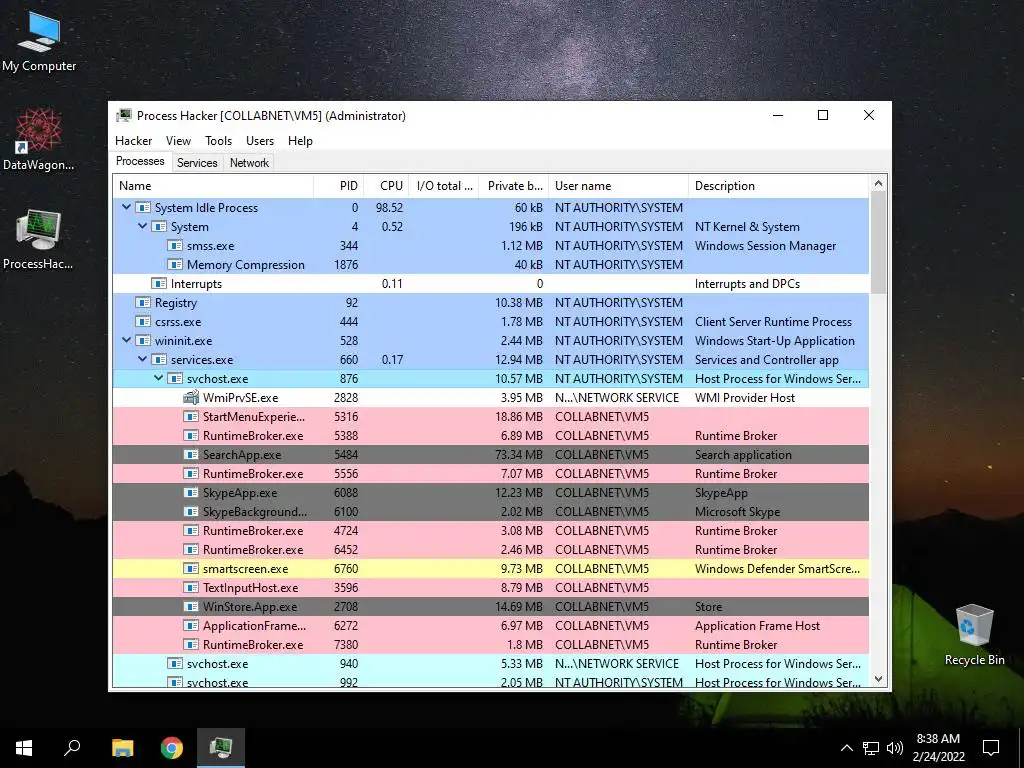Sort by the CPU column header
Screen dimensions: 1024x768
[386, 186]
